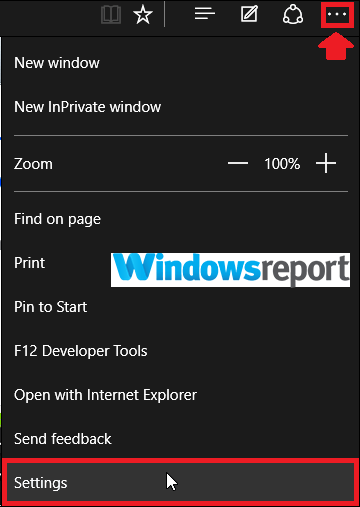Choose Pin to Start
The width and height of the screenshot is (360, 507).
(50, 307)
